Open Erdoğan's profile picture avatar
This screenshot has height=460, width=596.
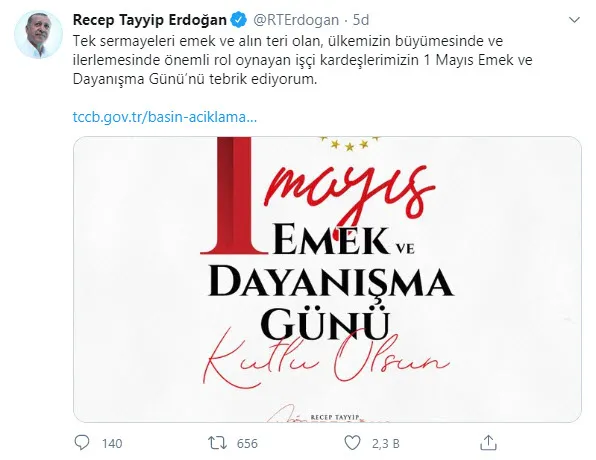38,35
